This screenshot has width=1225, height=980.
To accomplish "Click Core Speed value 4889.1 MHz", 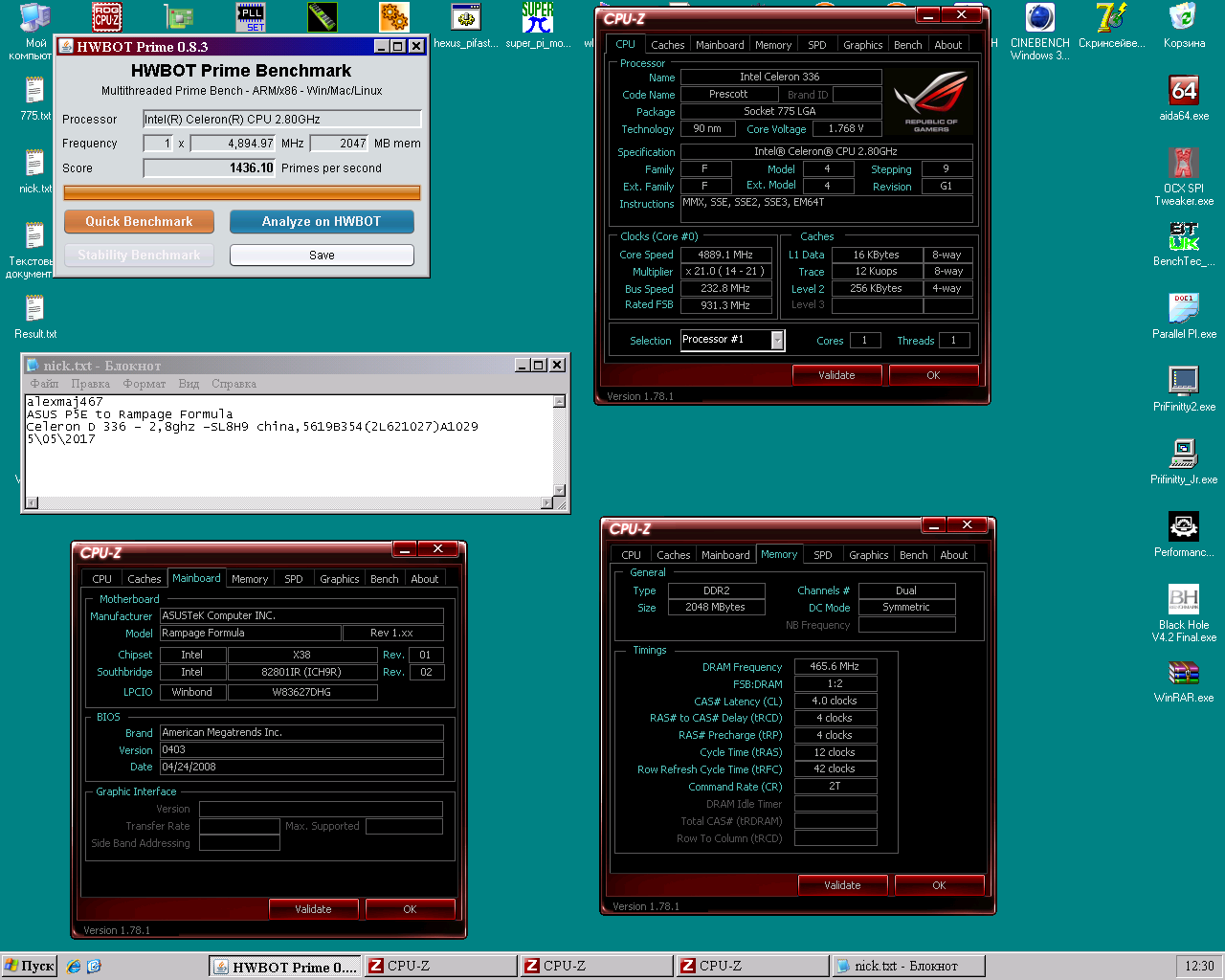I will coord(725,255).
